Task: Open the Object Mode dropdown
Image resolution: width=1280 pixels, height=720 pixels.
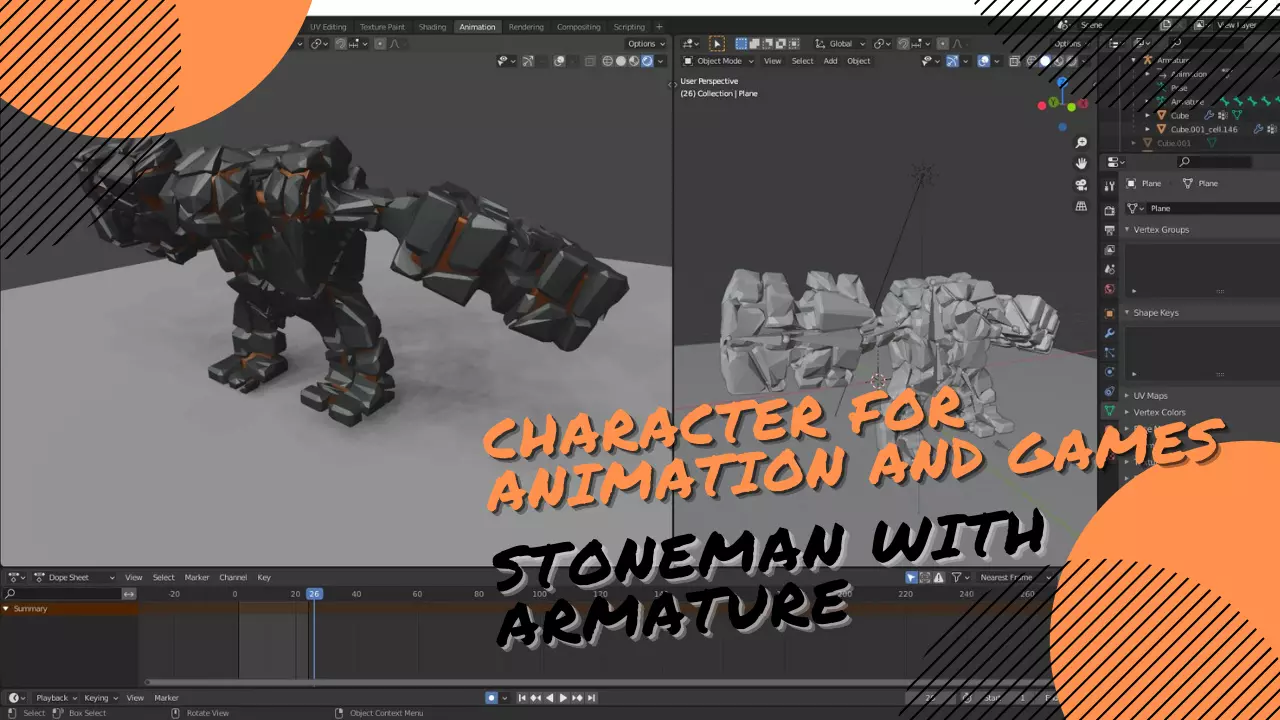Action: 720,61
